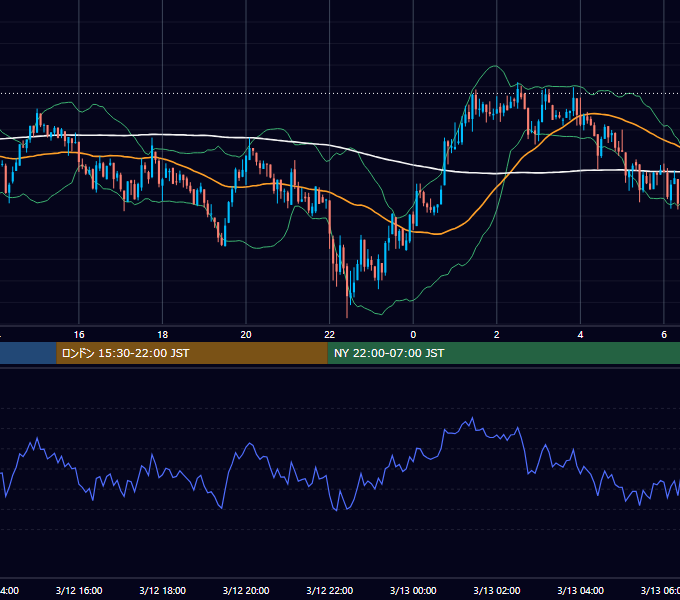Click the hour label 0 on the upper axis

413,335
